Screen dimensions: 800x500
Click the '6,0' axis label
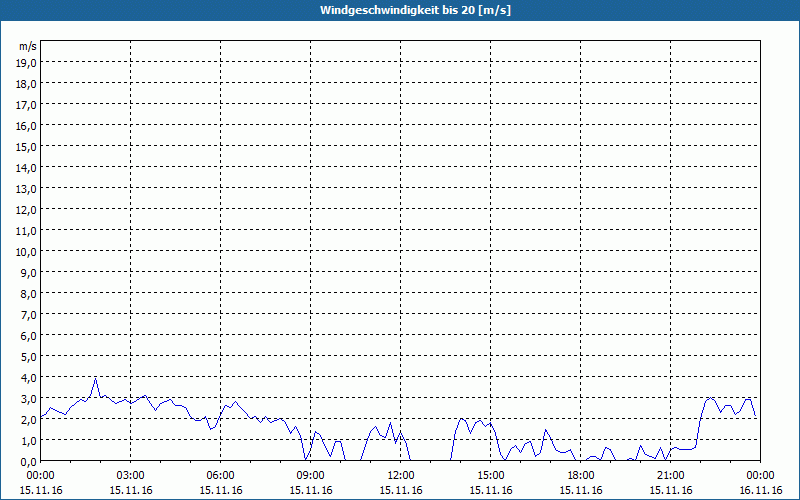point(28,335)
